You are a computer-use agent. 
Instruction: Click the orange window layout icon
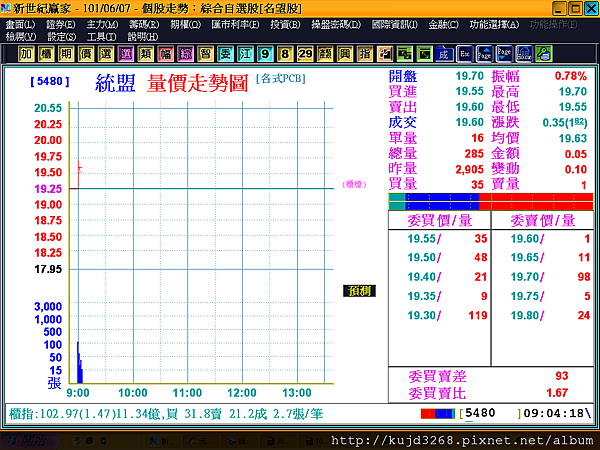[x=385, y=54]
